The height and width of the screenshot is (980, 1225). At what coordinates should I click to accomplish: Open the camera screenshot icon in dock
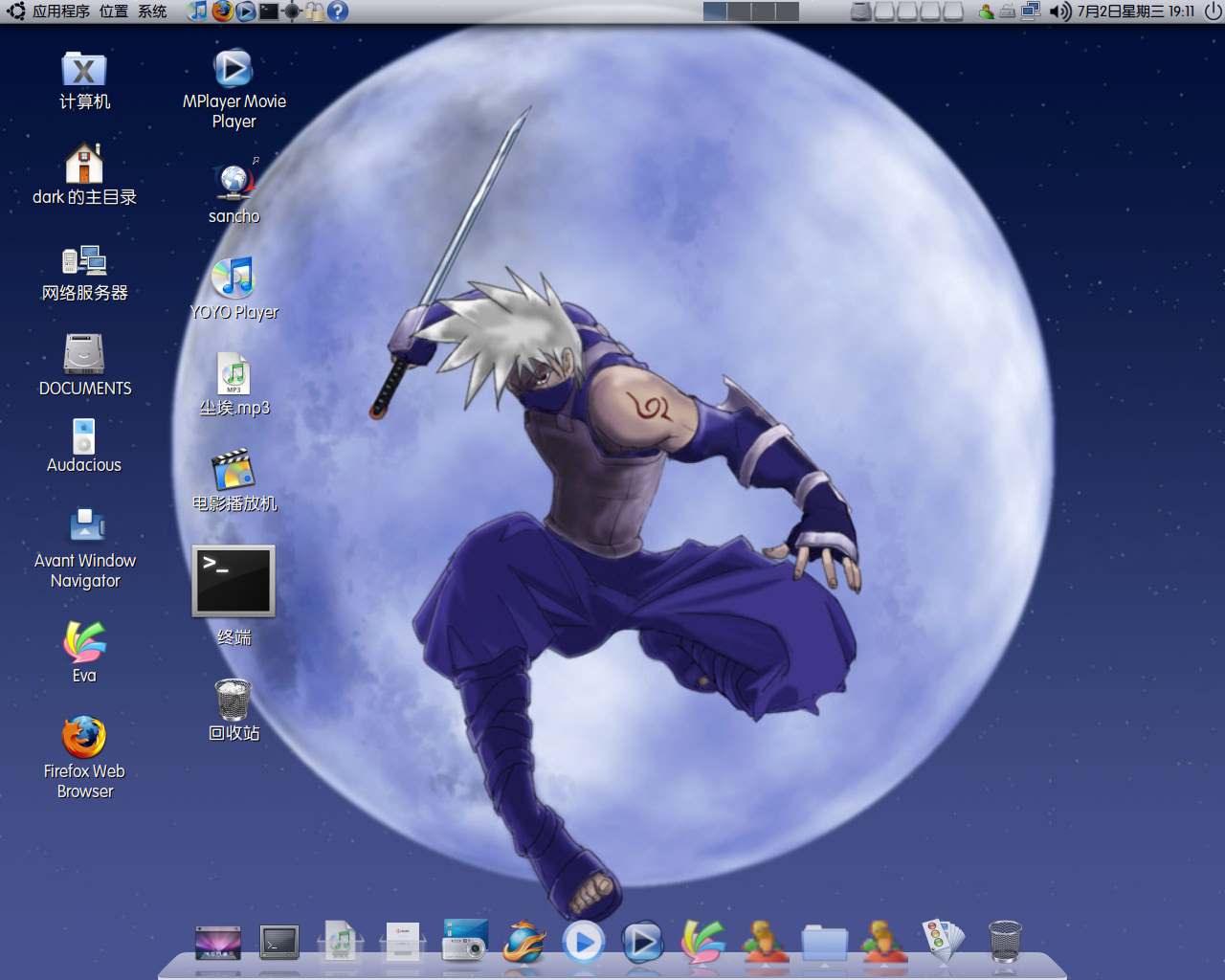click(465, 941)
